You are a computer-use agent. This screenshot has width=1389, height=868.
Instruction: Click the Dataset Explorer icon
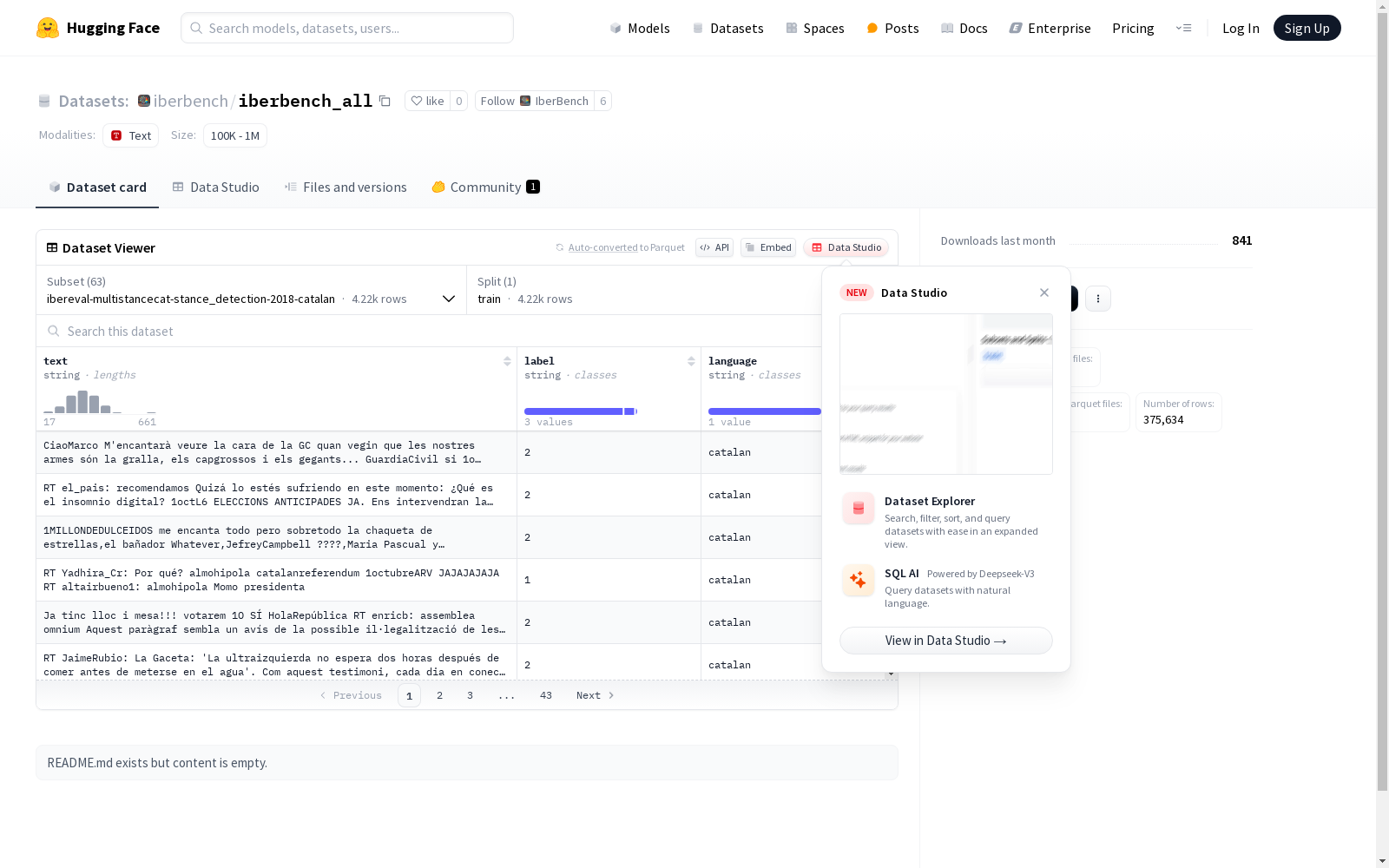pyautogui.click(x=859, y=509)
